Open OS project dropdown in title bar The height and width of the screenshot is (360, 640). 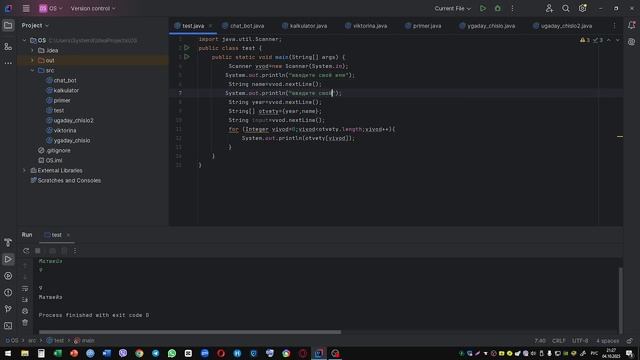tap(51, 9)
